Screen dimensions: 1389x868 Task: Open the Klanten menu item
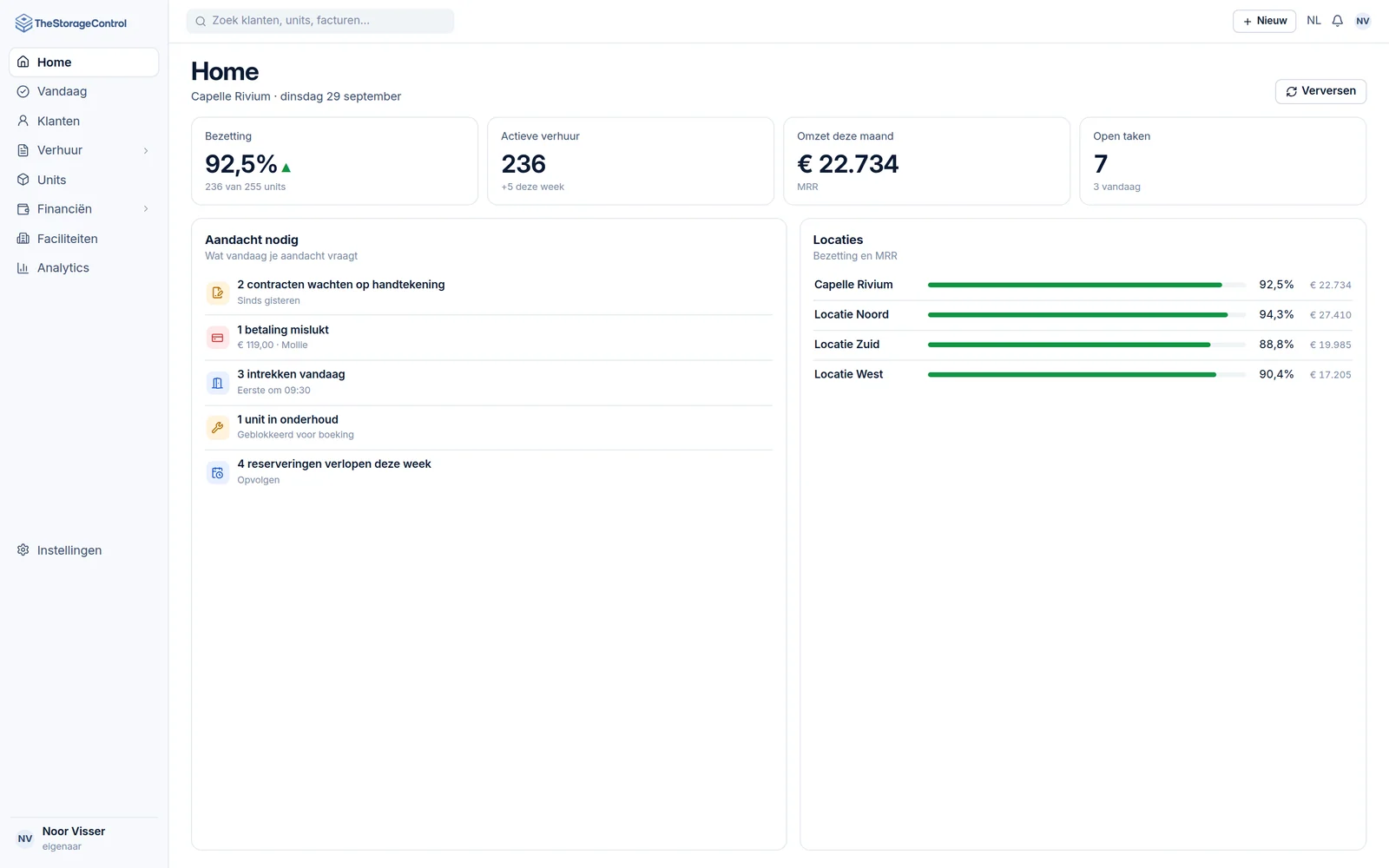click(x=83, y=121)
